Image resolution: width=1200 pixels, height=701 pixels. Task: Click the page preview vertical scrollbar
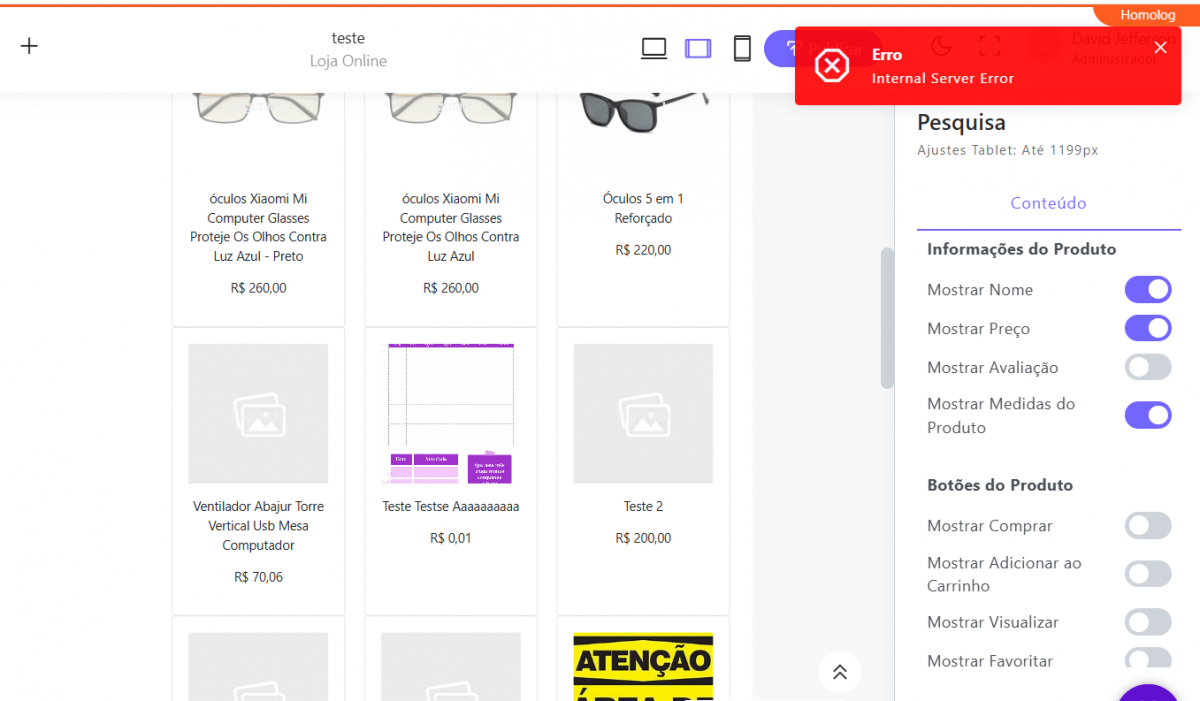tap(887, 318)
